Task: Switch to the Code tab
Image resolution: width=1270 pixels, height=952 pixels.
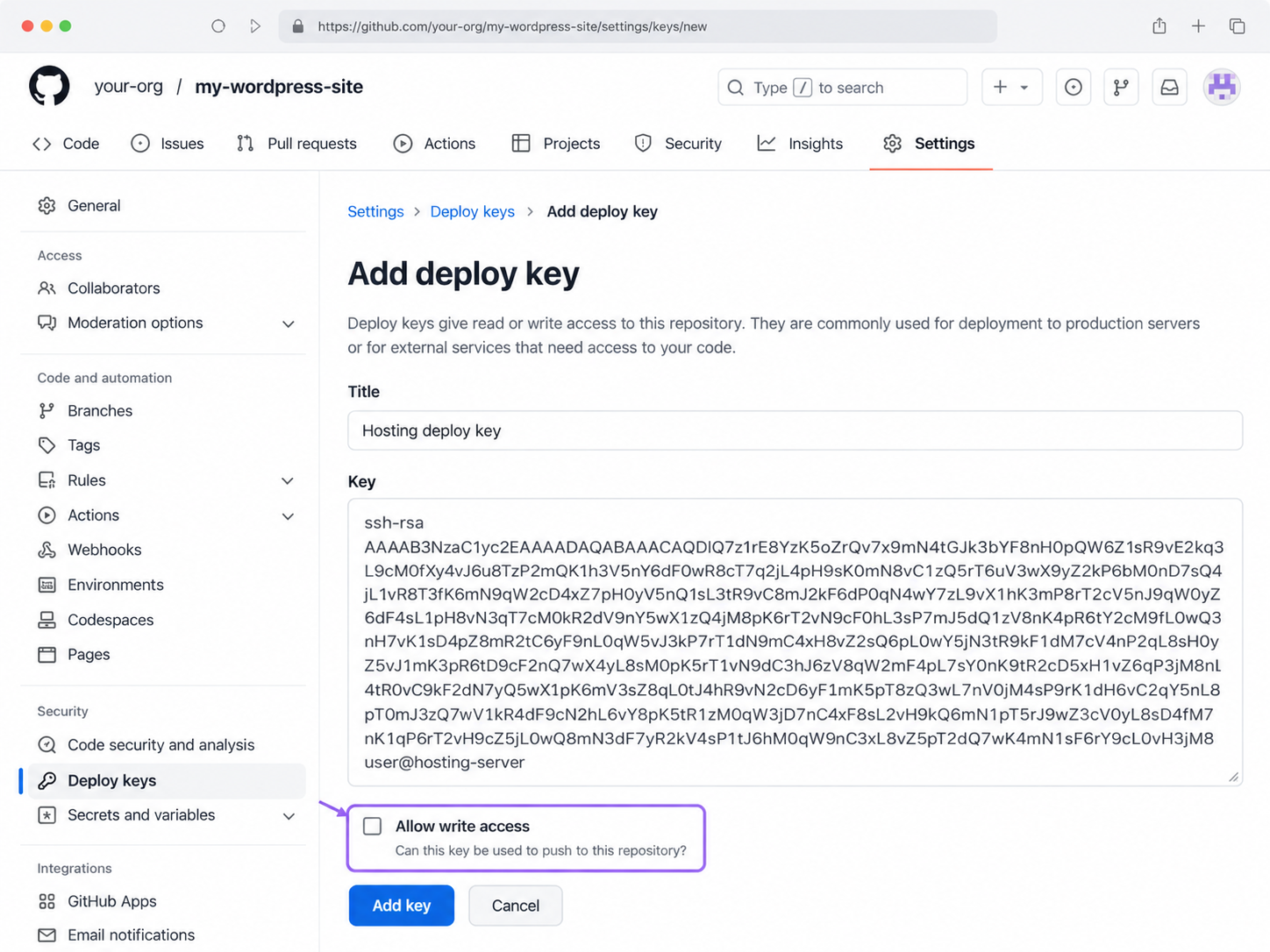Action: point(66,144)
